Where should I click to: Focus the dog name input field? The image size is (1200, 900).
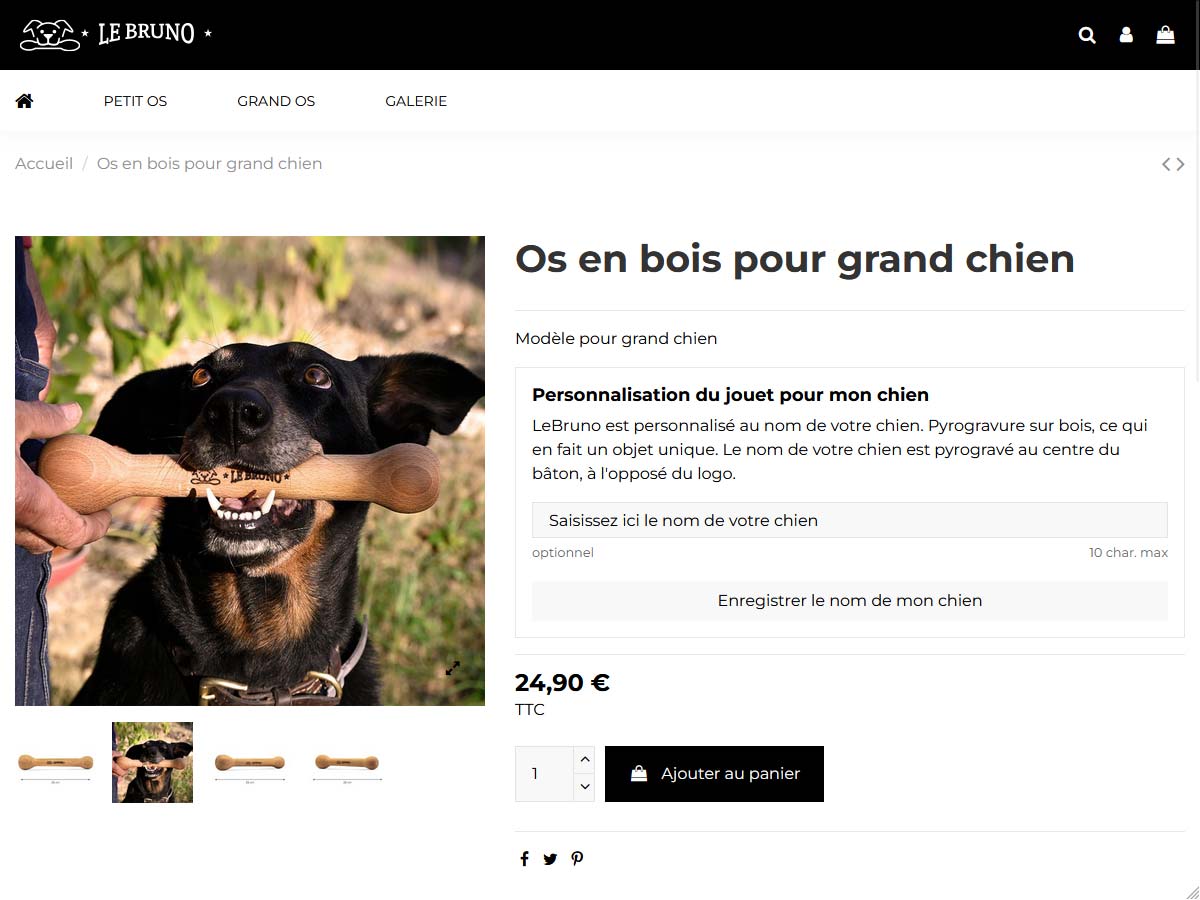coord(850,520)
